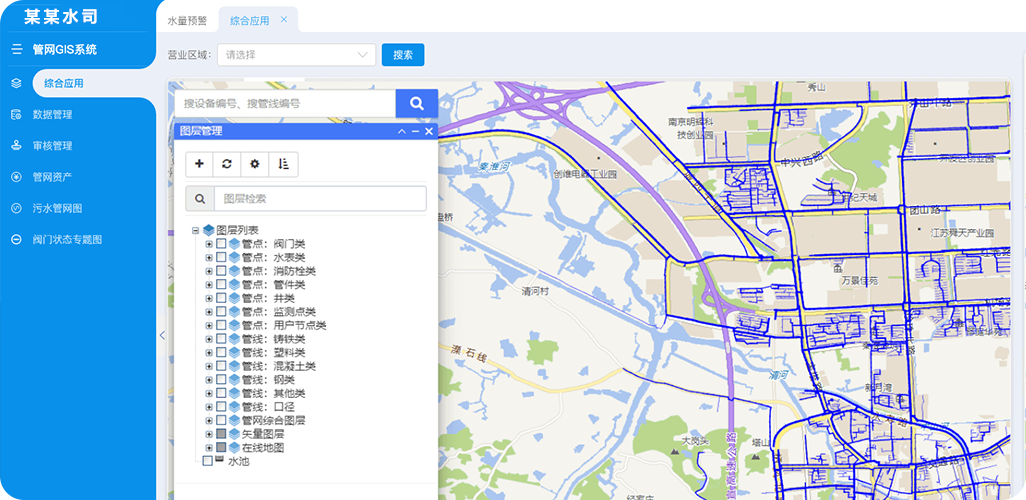Toggle the 矢量图层 checkbox
Screen dimensions: 1026x500
pos(221,434)
